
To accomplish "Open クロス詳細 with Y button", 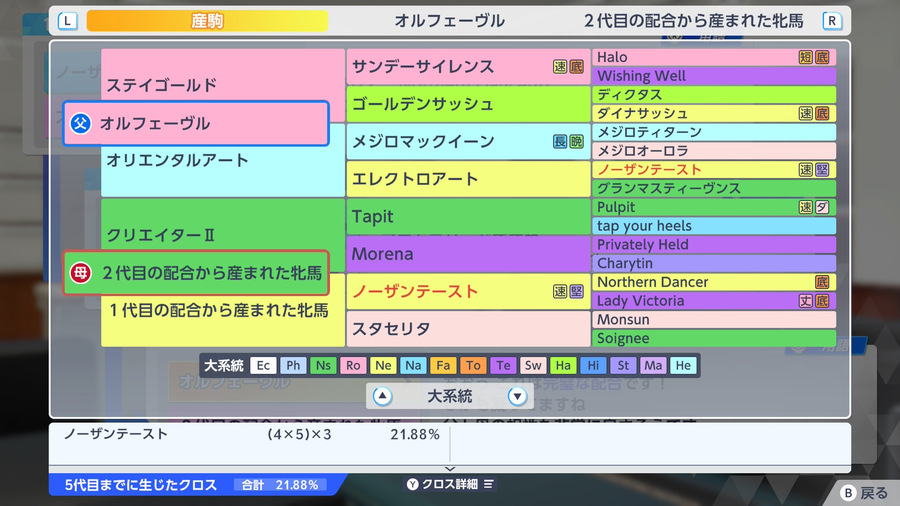I will 451,484.
